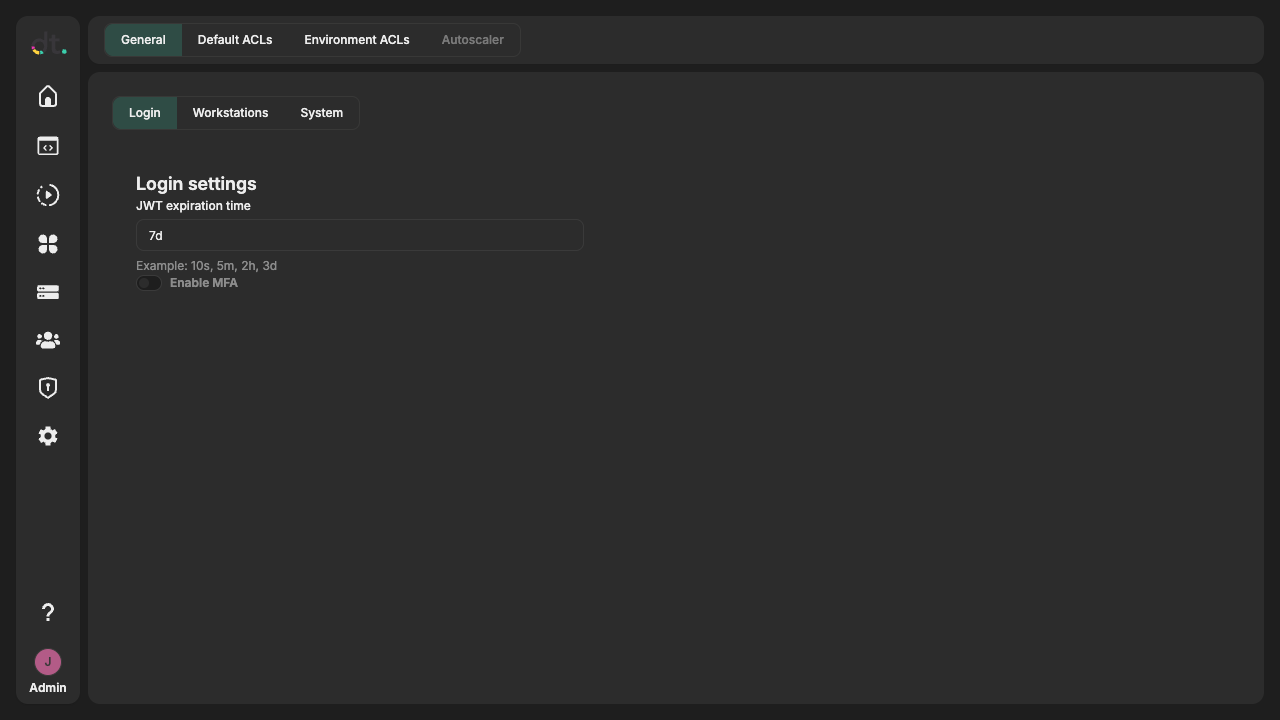Select the Autoscaler tab
Screen dimensions: 1280x720
(472, 40)
